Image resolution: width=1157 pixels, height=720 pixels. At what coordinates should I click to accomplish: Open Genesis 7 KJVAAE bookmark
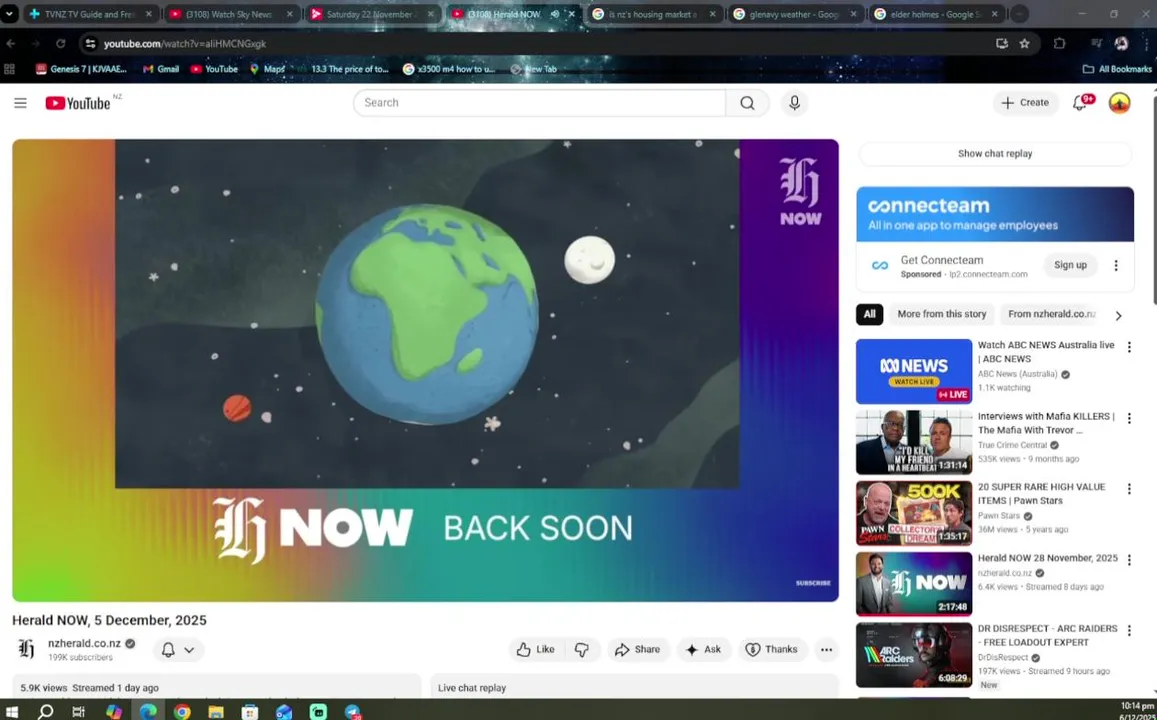(81, 69)
